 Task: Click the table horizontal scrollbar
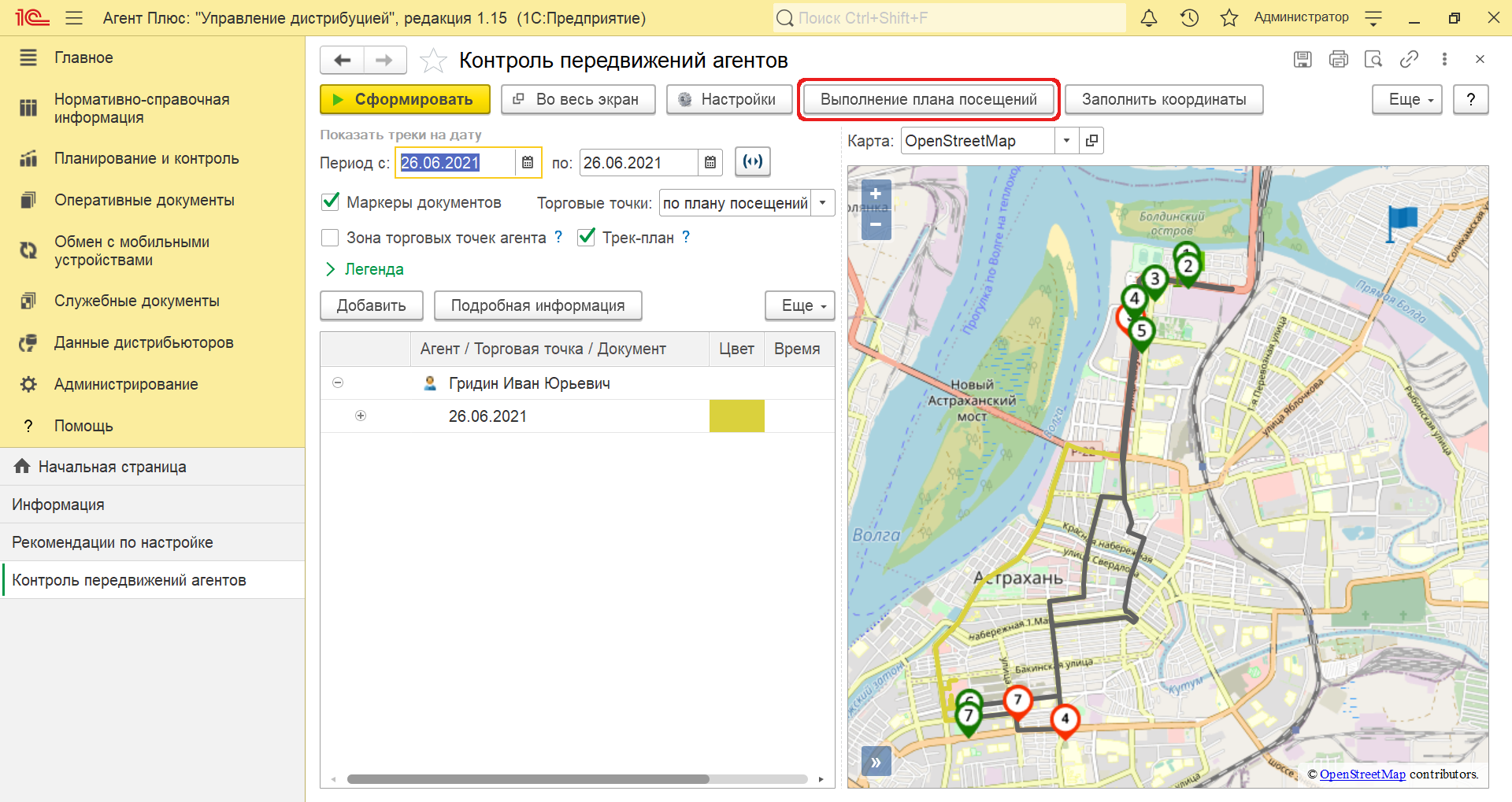pyautogui.click(x=528, y=779)
